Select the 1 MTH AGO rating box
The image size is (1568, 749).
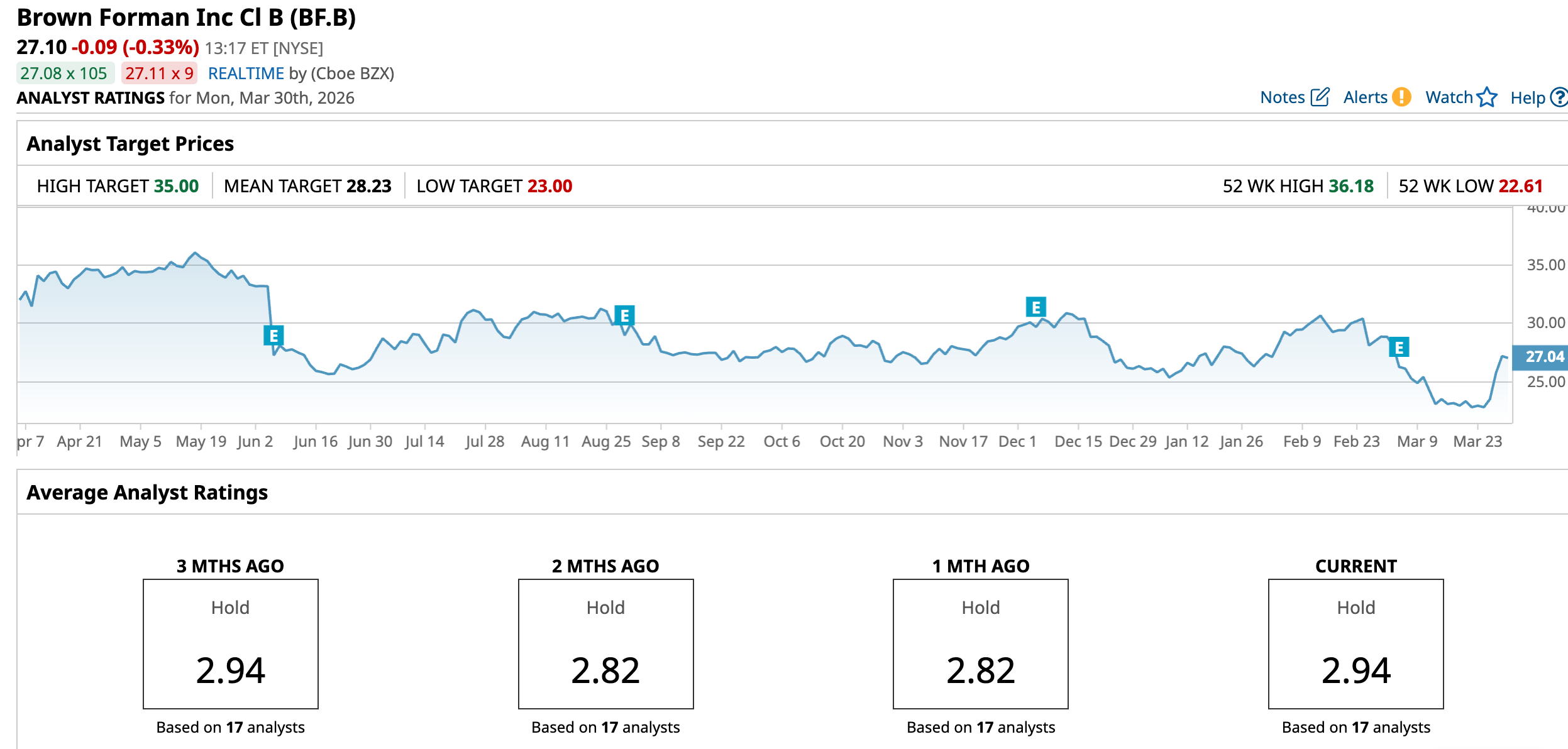980,644
